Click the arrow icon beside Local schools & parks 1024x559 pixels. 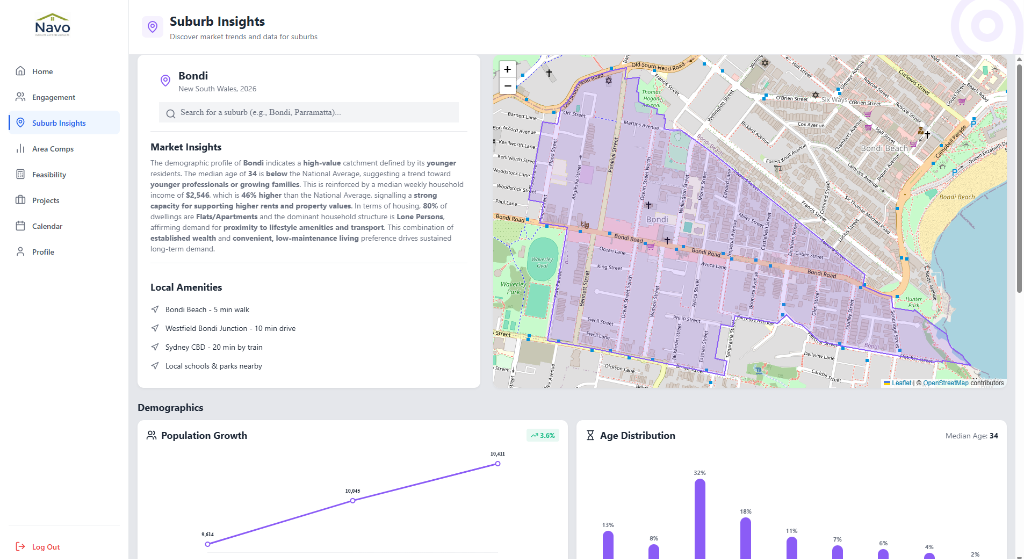tap(155, 366)
